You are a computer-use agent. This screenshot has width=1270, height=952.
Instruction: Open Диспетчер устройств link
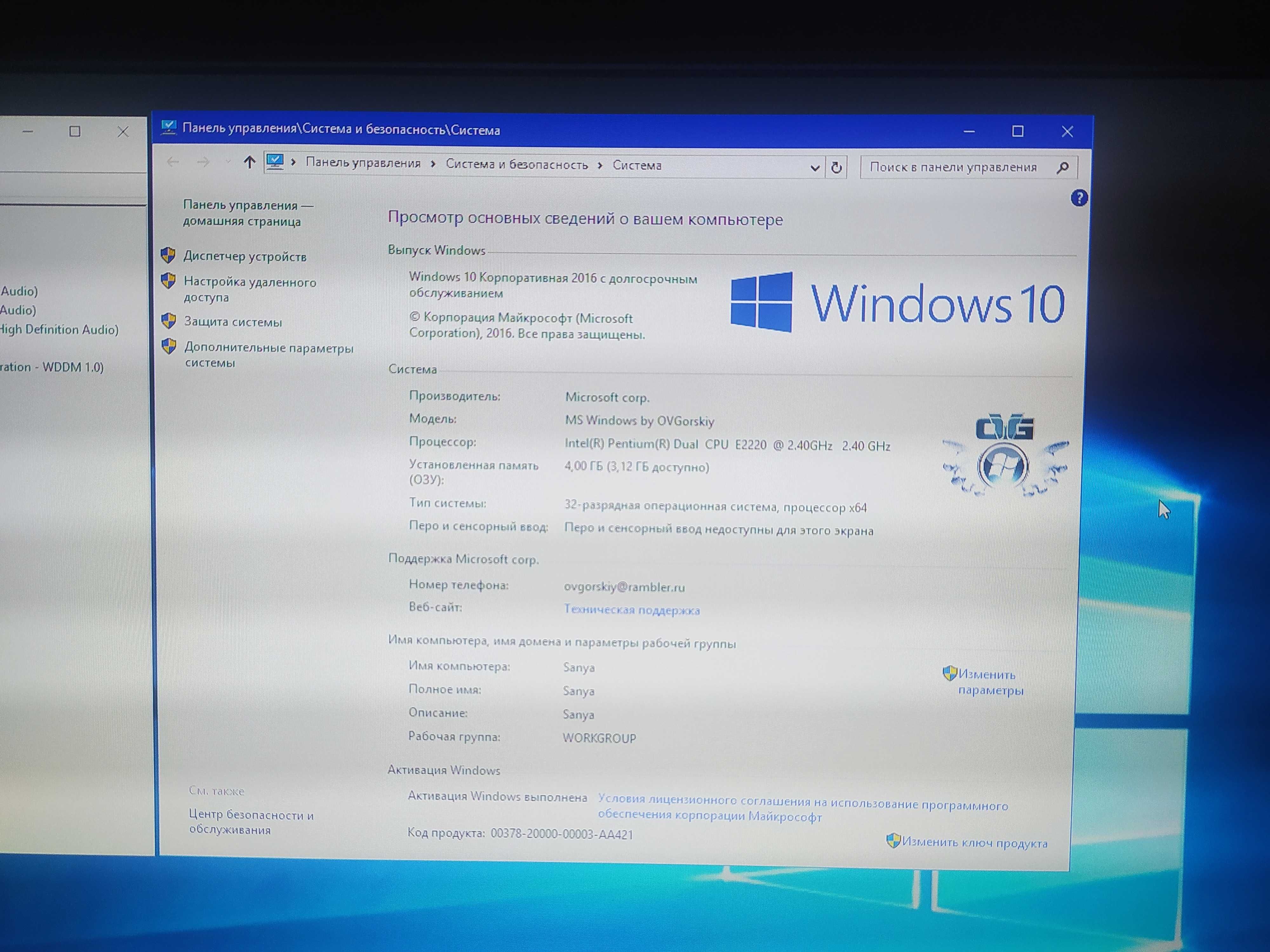pyautogui.click(x=244, y=256)
